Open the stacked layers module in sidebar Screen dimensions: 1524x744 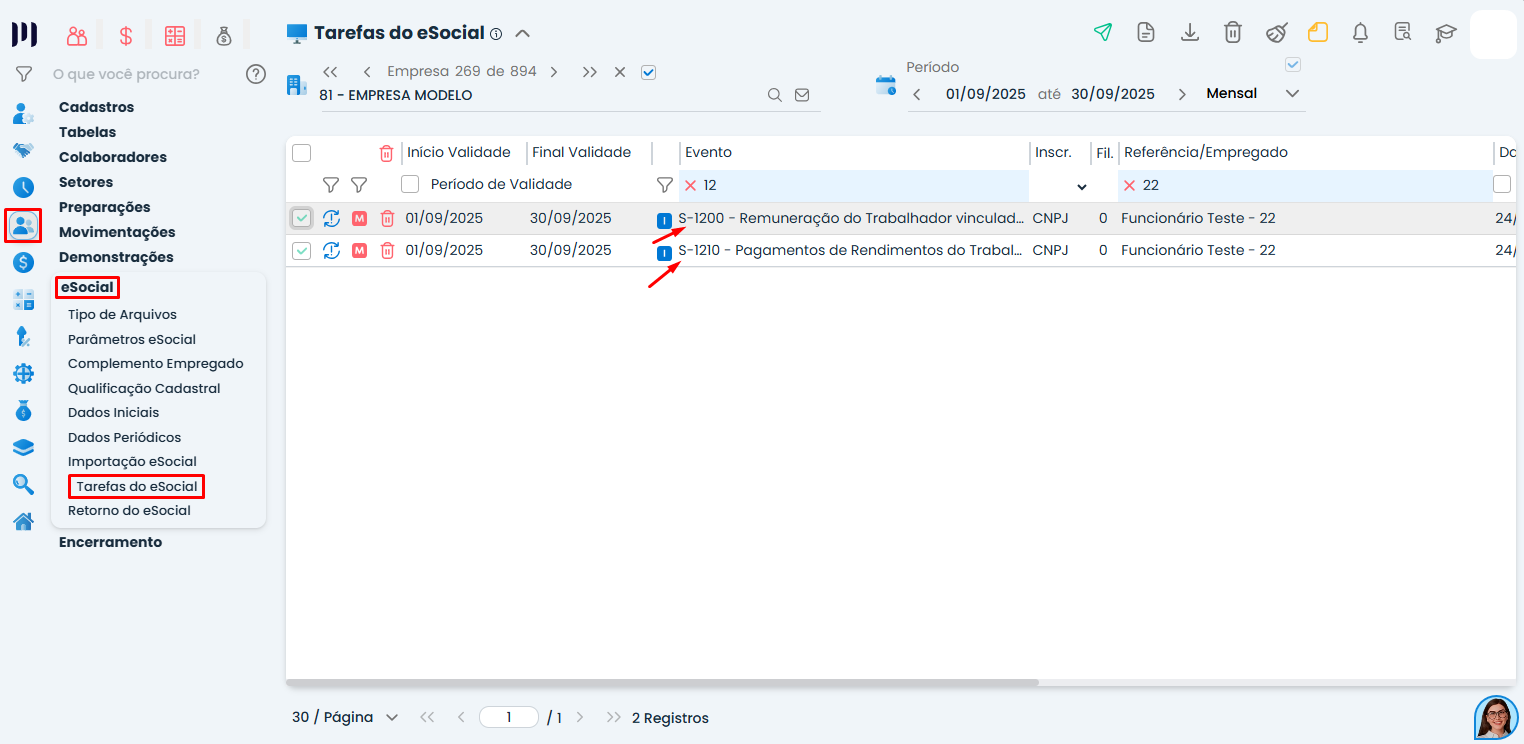coord(23,447)
